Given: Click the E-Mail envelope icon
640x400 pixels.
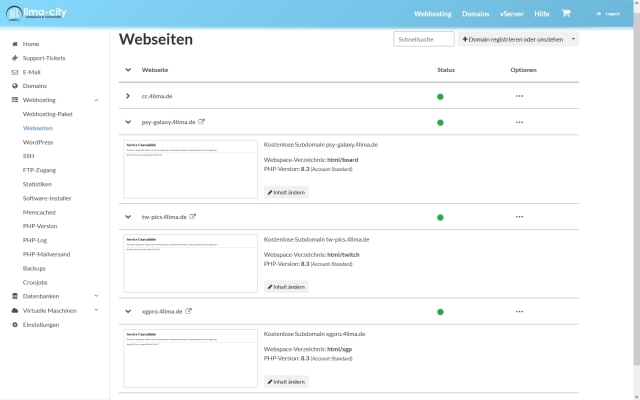Looking at the screenshot, I should [15, 72].
